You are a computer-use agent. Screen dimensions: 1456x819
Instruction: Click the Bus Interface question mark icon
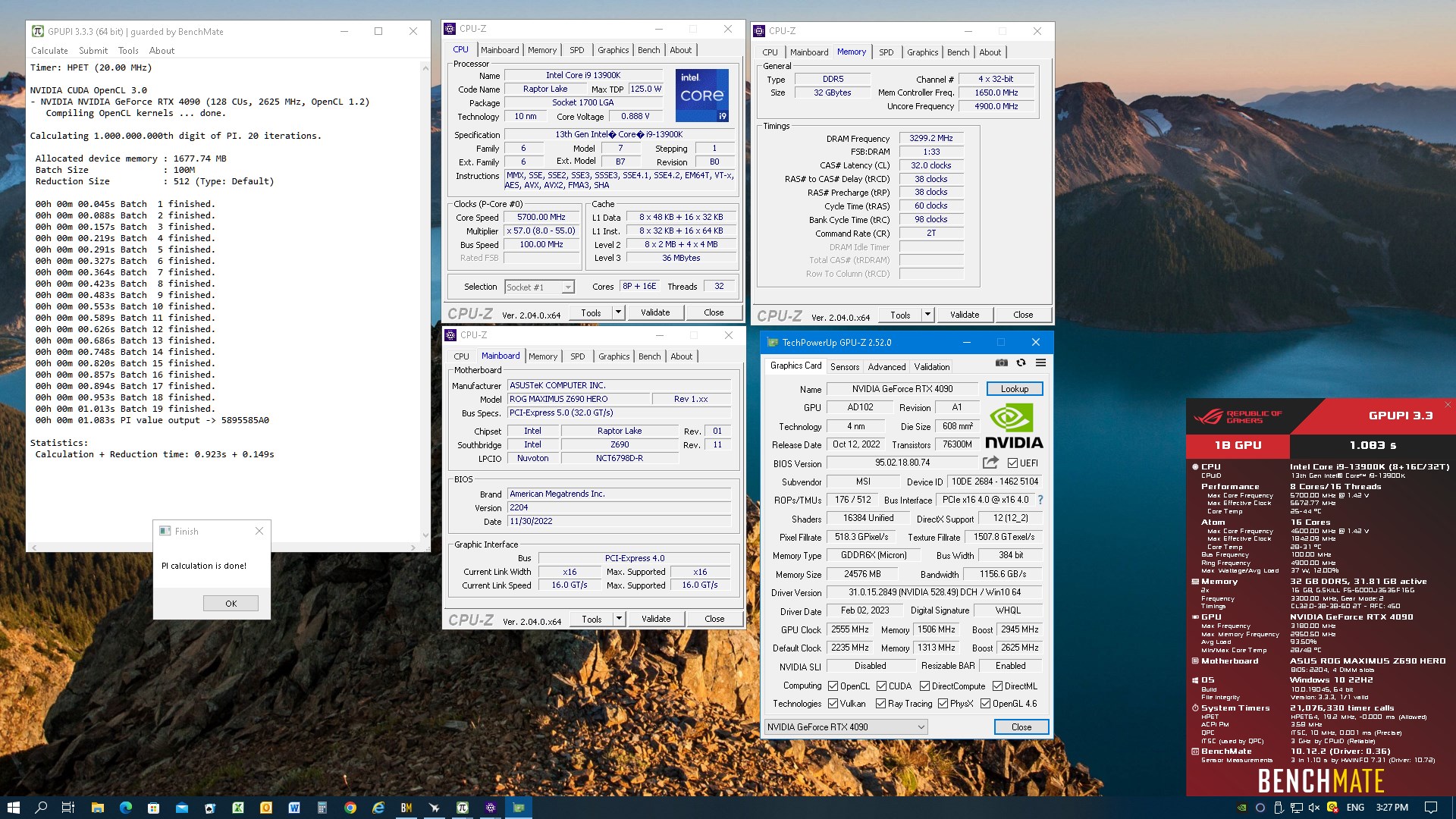click(1040, 500)
